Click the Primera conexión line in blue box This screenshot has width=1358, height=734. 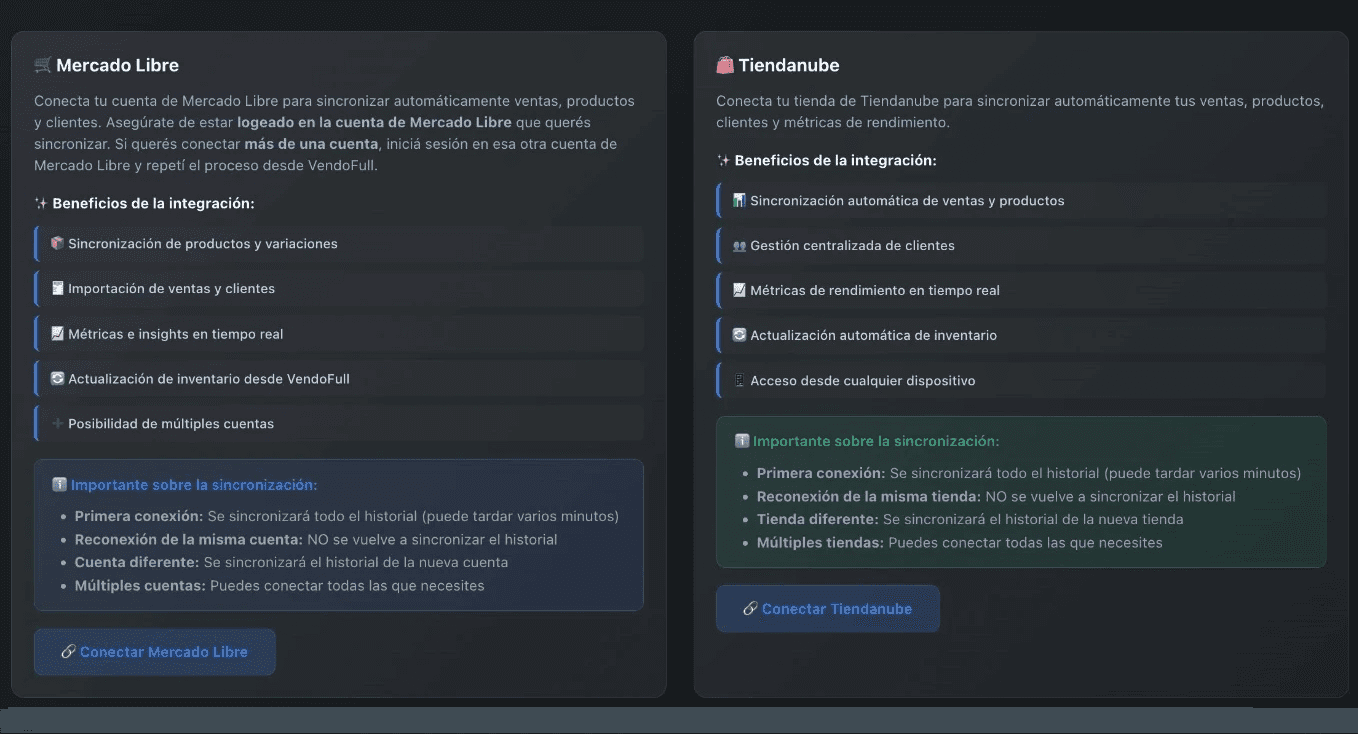pos(347,516)
